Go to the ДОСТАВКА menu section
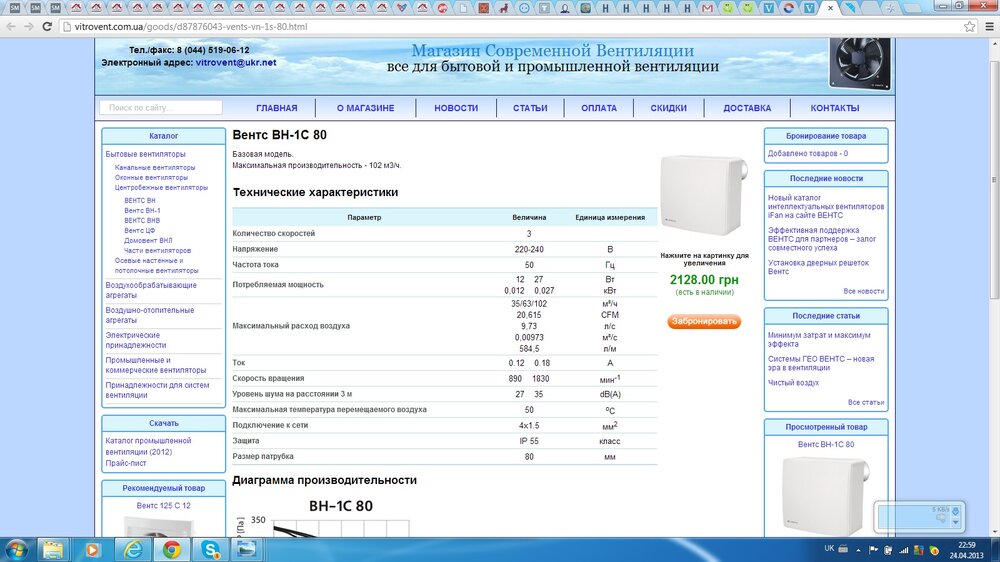 747,108
